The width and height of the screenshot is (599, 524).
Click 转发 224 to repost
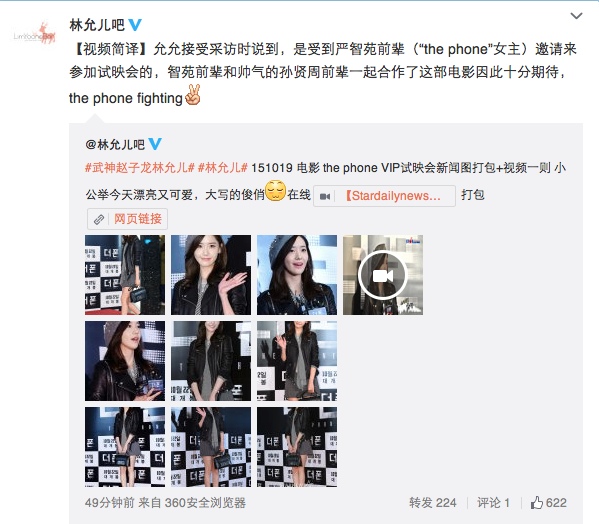[x=432, y=503]
